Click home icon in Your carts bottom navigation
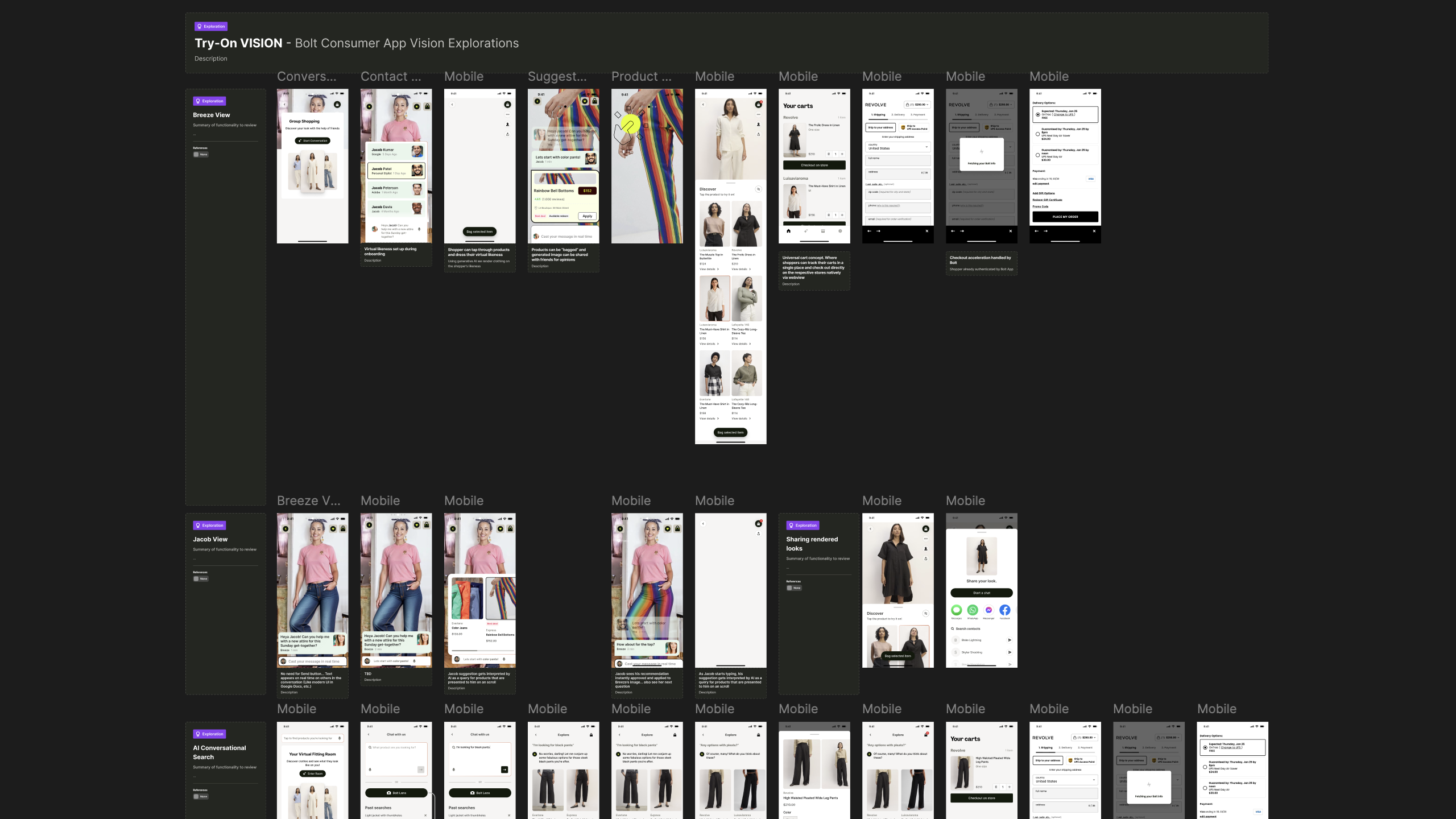The height and width of the screenshot is (819, 1456). pyautogui.click(x=788, y=231)
